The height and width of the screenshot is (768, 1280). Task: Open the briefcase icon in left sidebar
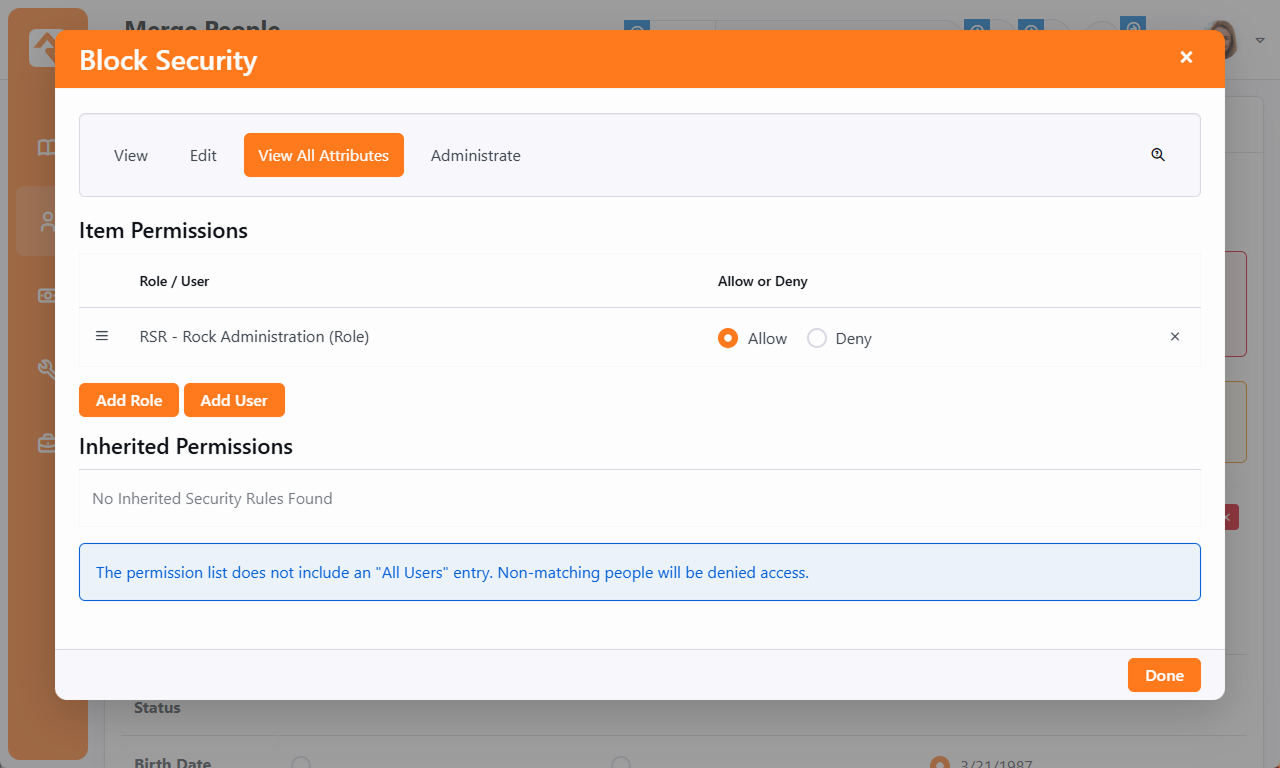(x=47, y=444)
